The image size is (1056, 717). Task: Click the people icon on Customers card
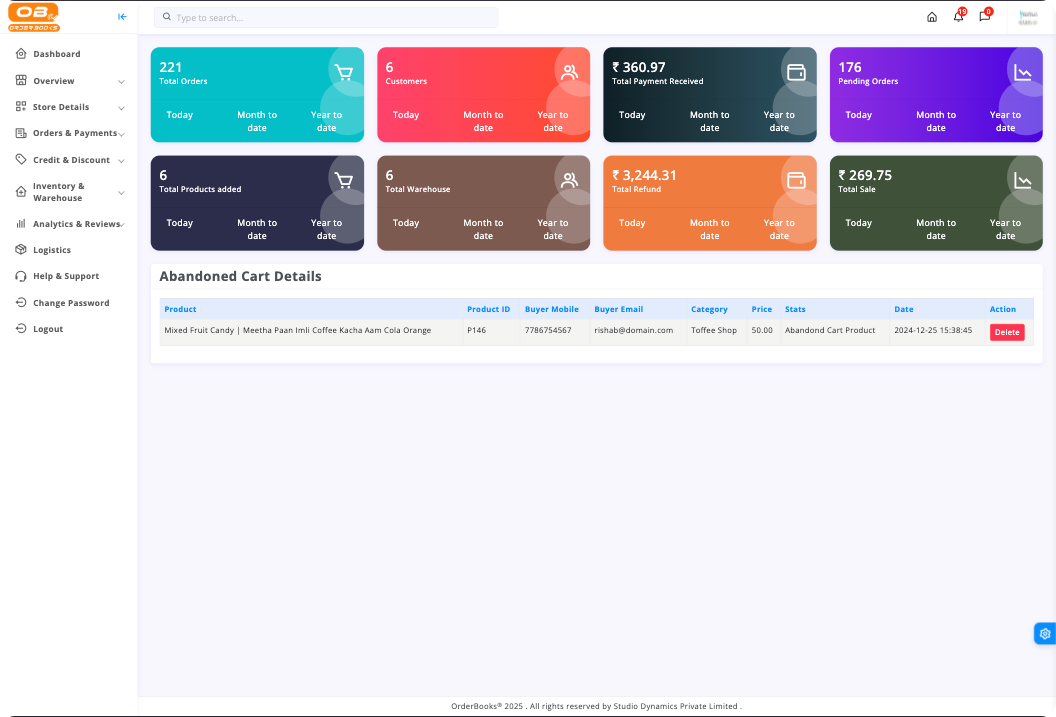coord(570,72)
